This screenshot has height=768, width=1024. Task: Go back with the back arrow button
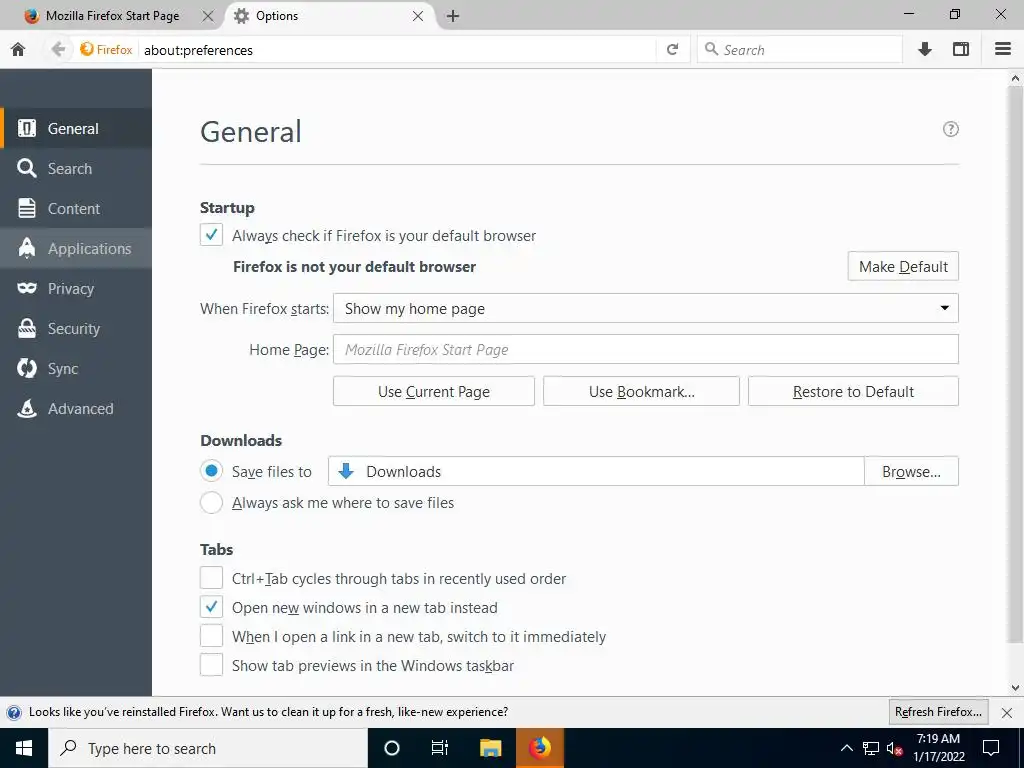point(58,50)
